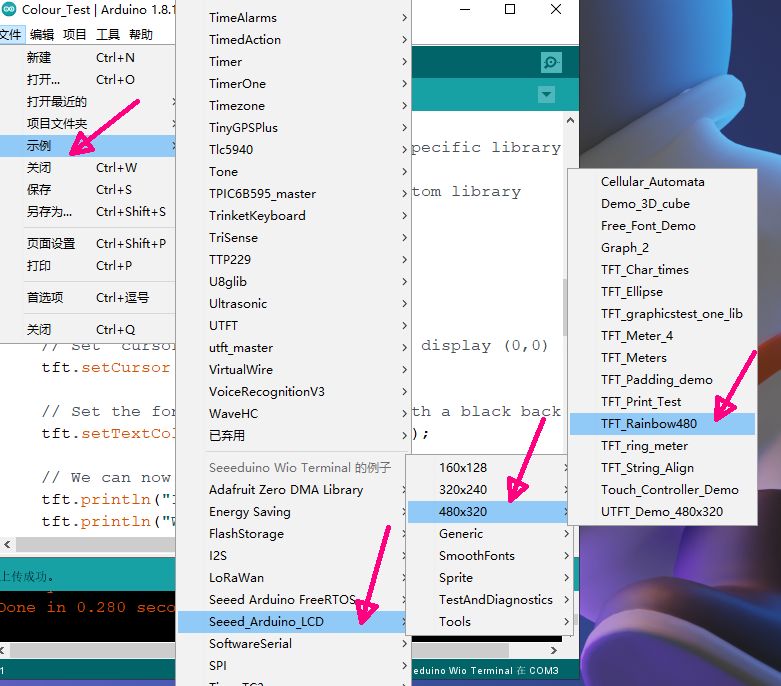Open Sprite examples submenu
781x686 pixels.
coord(489,577)
